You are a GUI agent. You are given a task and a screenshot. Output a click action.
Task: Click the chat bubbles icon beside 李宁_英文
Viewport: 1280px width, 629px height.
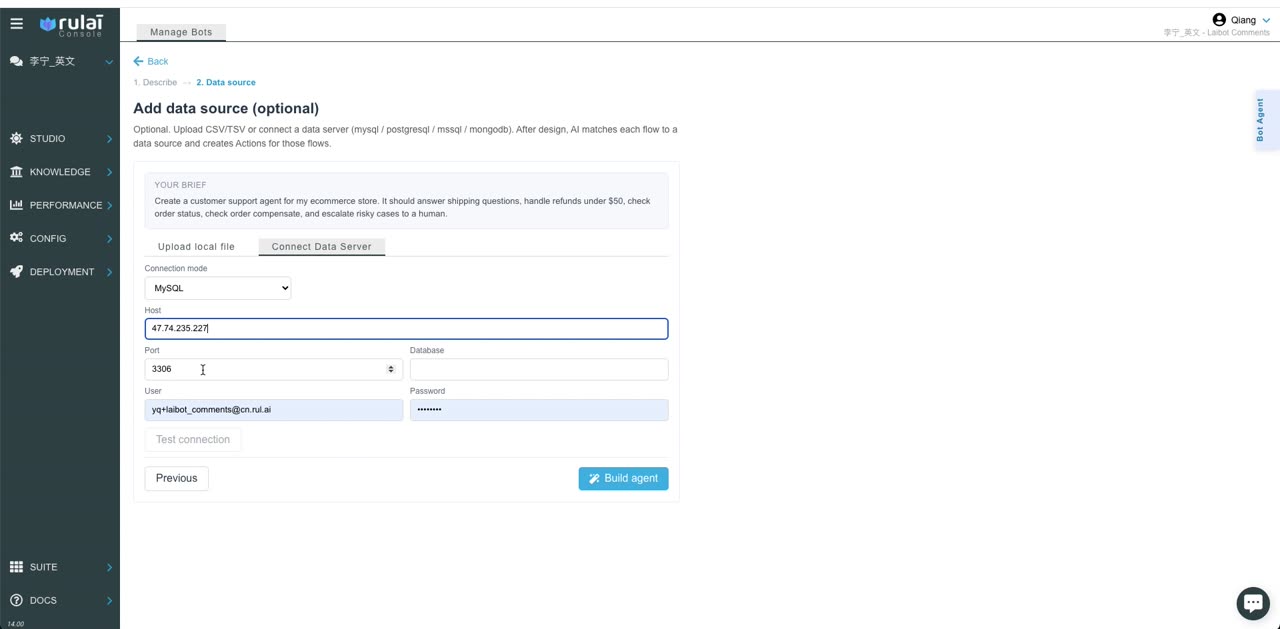(16, 61)
